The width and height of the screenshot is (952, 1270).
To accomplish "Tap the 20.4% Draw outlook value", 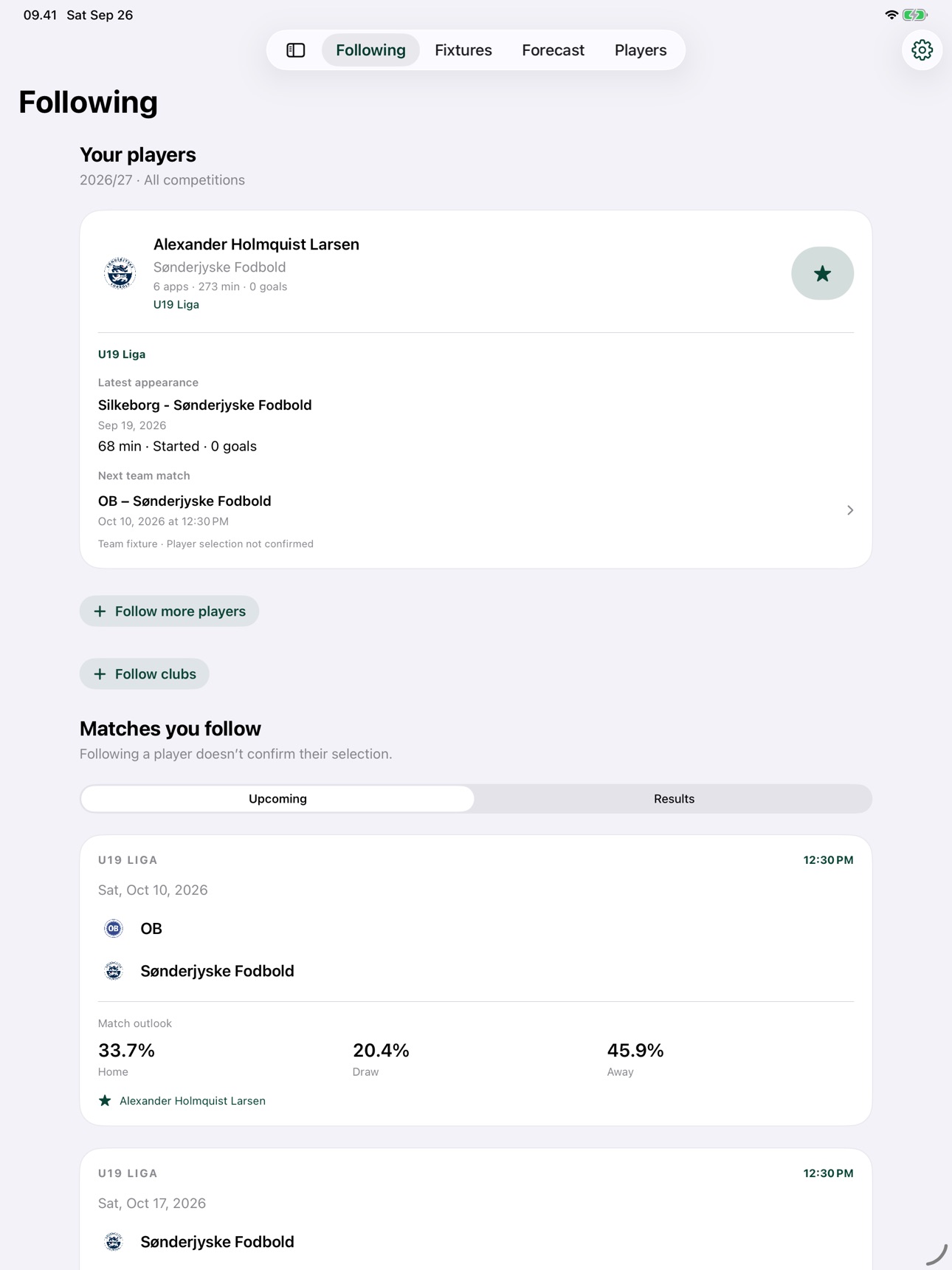I will pos(381,1051).
